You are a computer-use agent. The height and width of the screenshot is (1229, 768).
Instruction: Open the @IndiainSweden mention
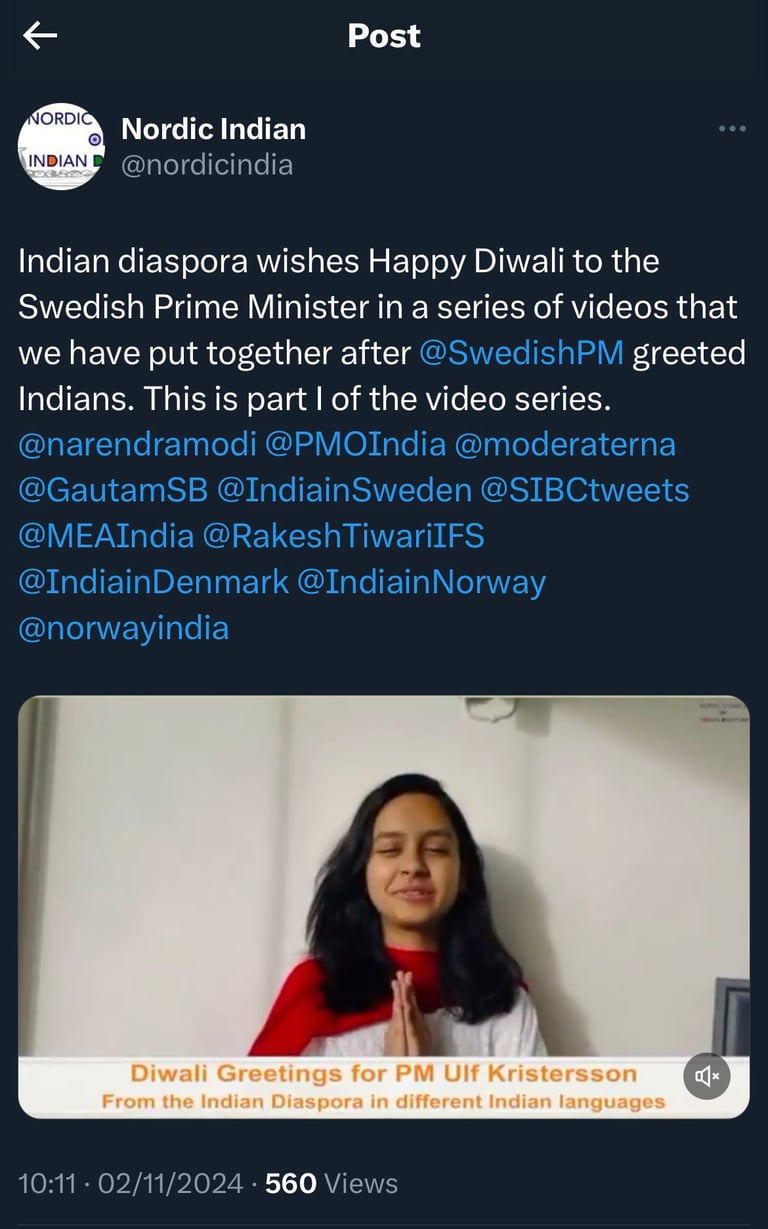(344, 491)
